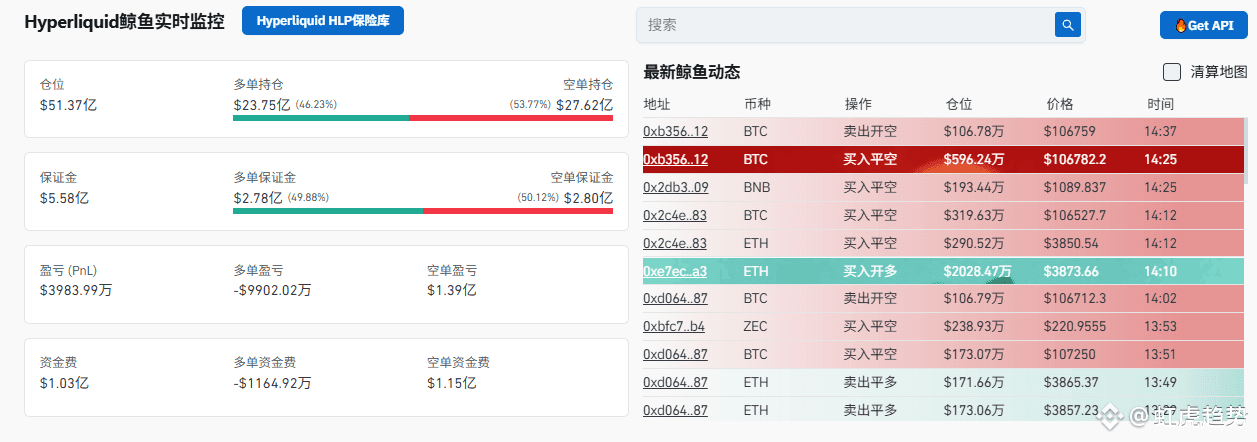This screenshot has height=442, width=1257.
Task: Click PnL value $3983.99万
Action: [76, 290]
